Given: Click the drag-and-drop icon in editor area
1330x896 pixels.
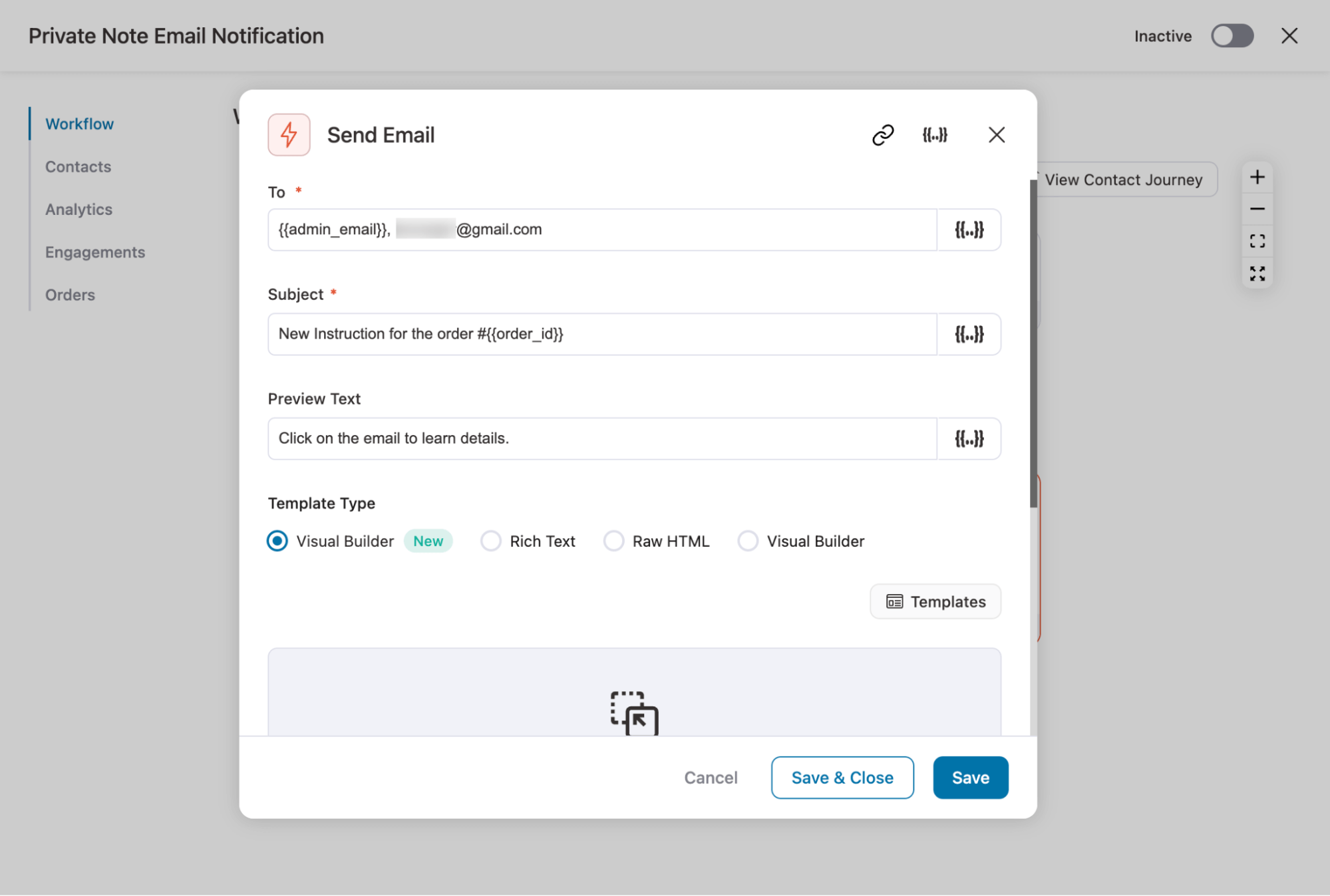Looking at the screenshot, I should click(x=635, y=713).
